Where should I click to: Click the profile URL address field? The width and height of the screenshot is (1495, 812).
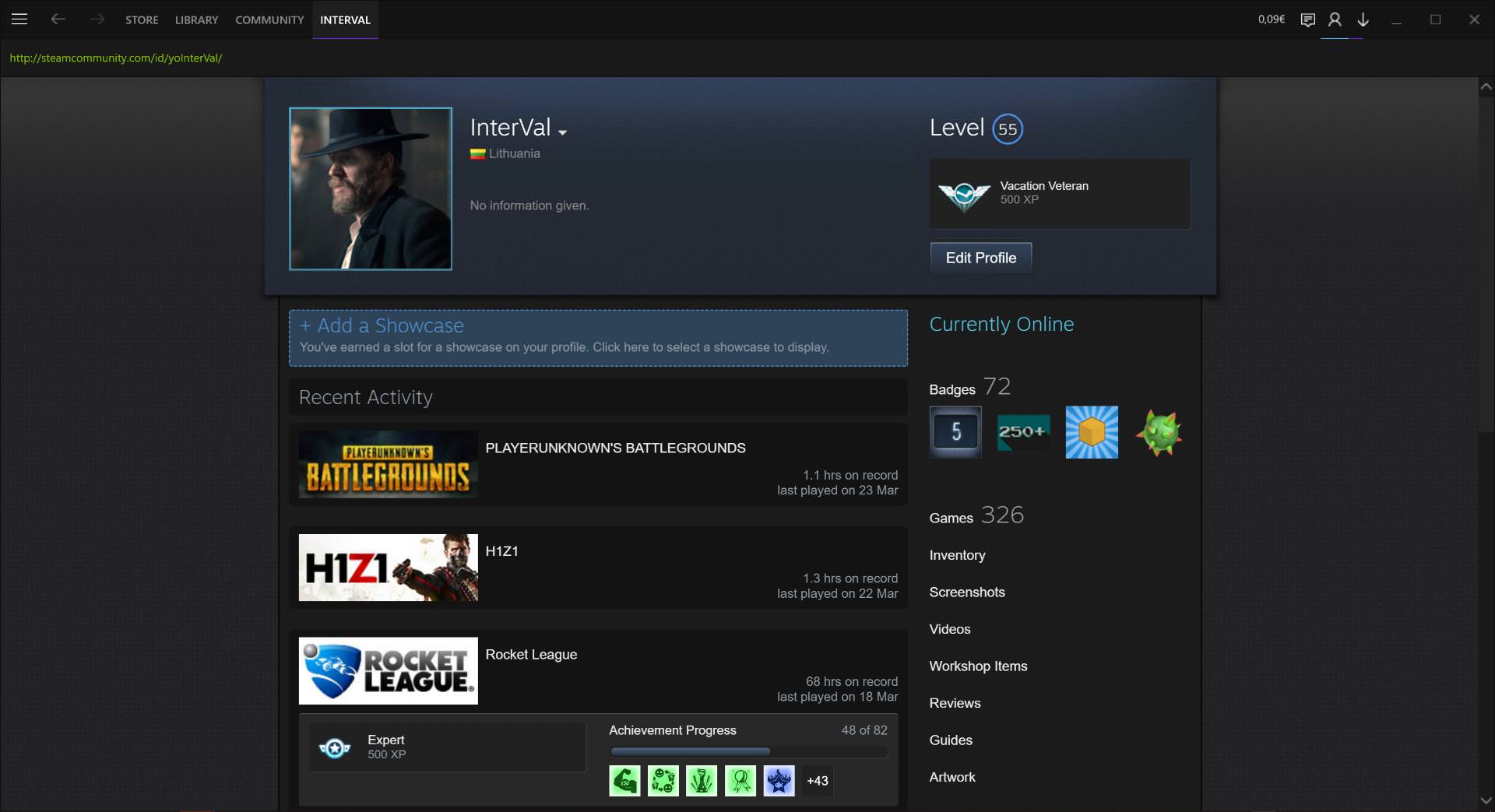click(x=116, y=58)
